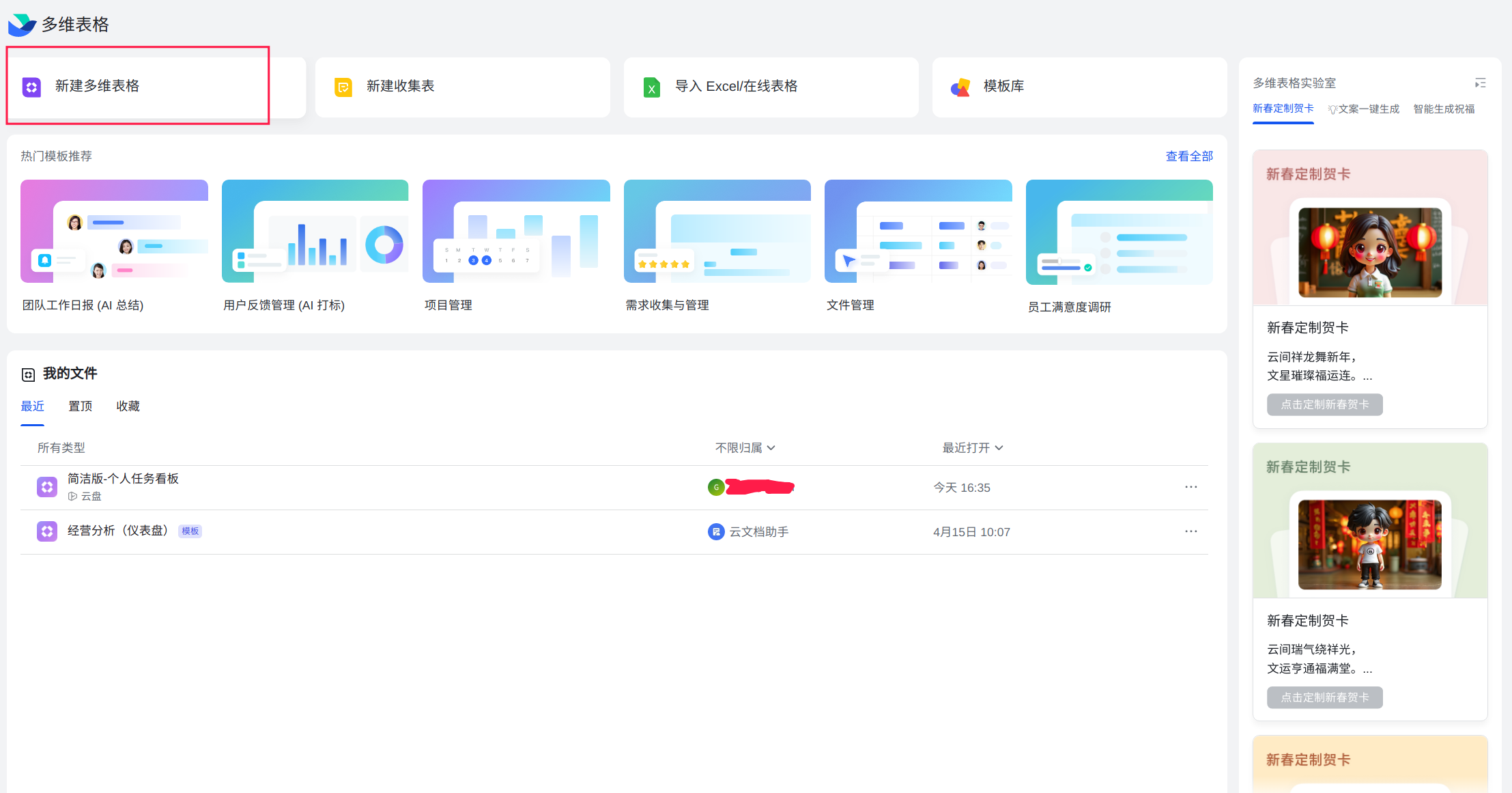Click the green Excel import icon
1512x793 pixels.
tap(651, 87)
